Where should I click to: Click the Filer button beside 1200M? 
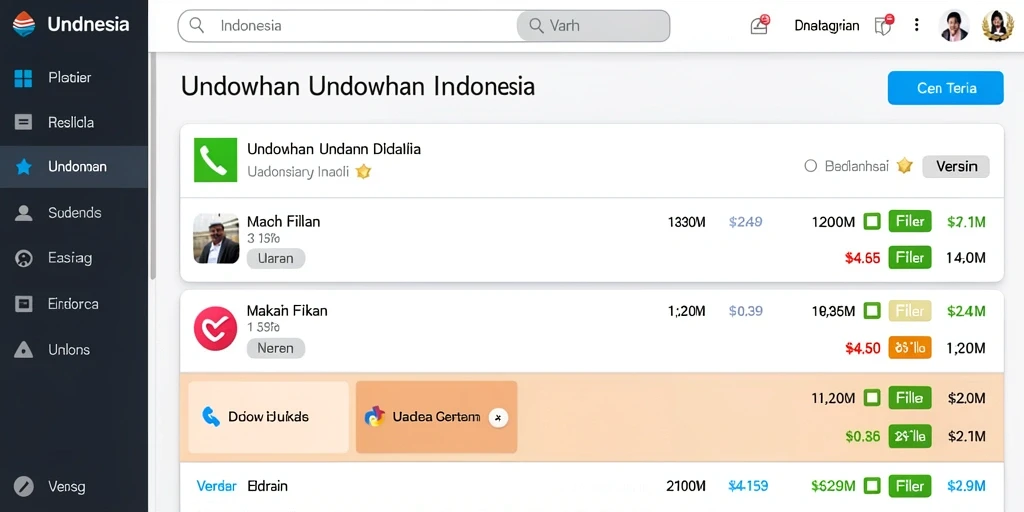coord(910,222)
